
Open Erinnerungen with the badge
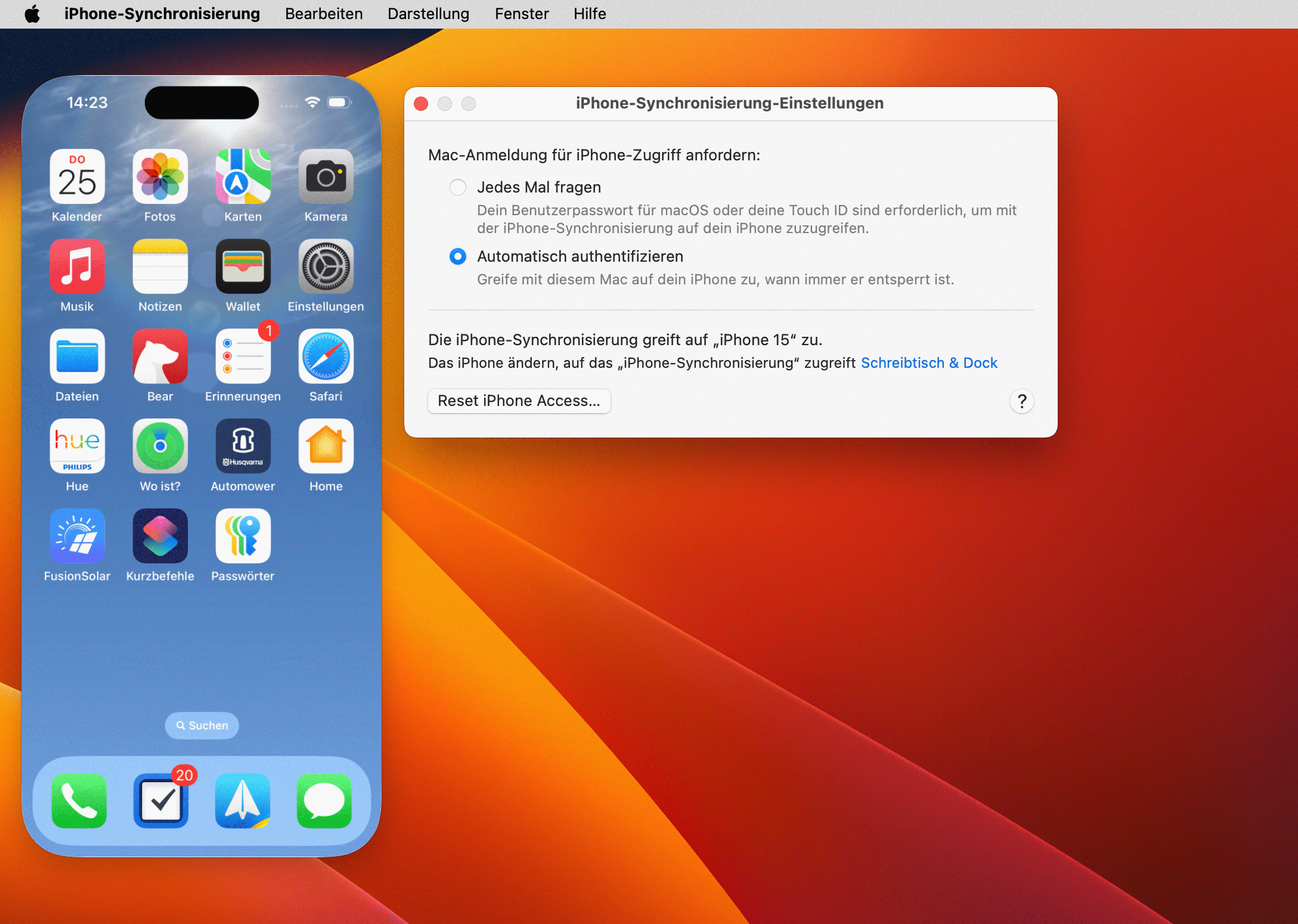243,356
